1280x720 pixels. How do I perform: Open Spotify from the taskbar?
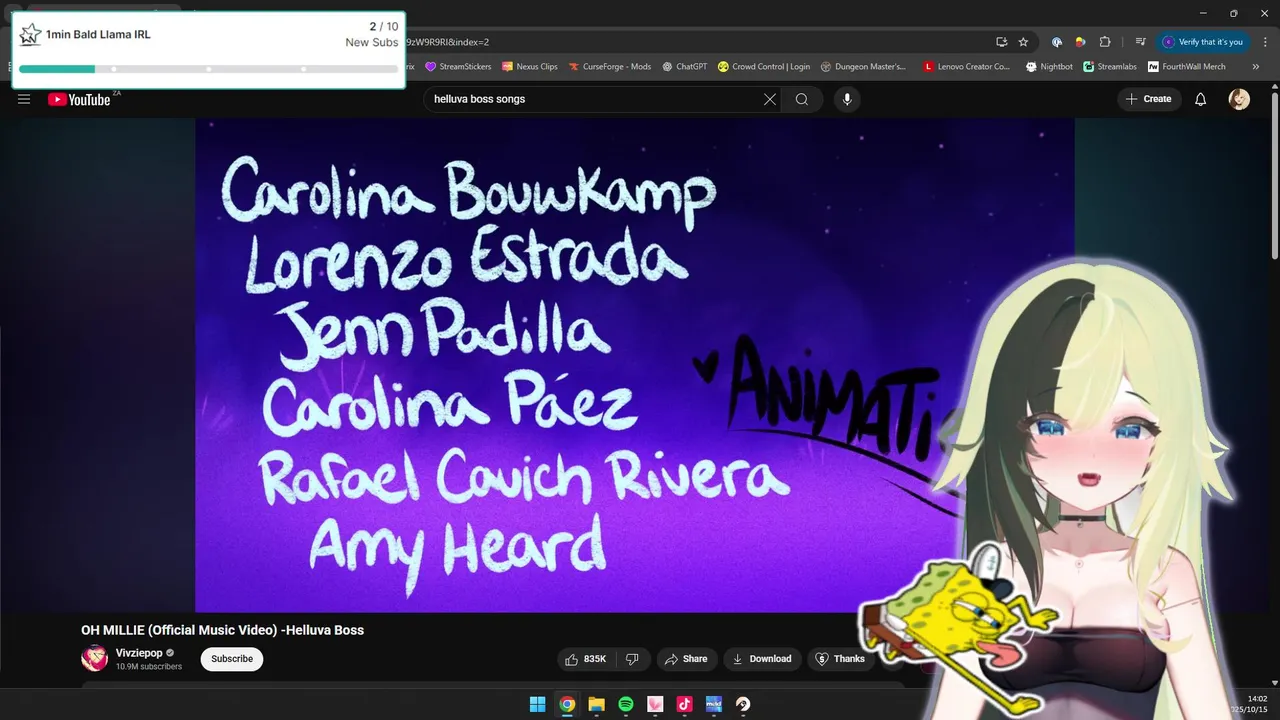(626, 704)
